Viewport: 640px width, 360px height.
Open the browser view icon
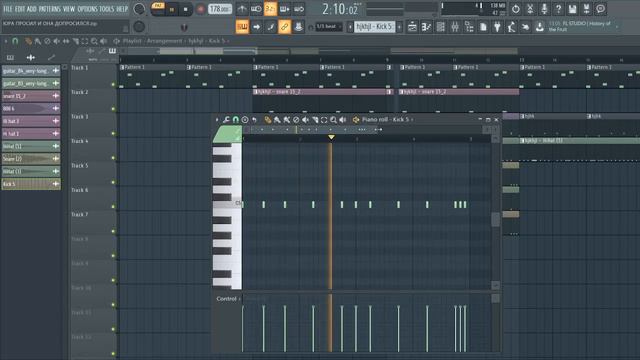pyautogui.click(x=469, y=27)
